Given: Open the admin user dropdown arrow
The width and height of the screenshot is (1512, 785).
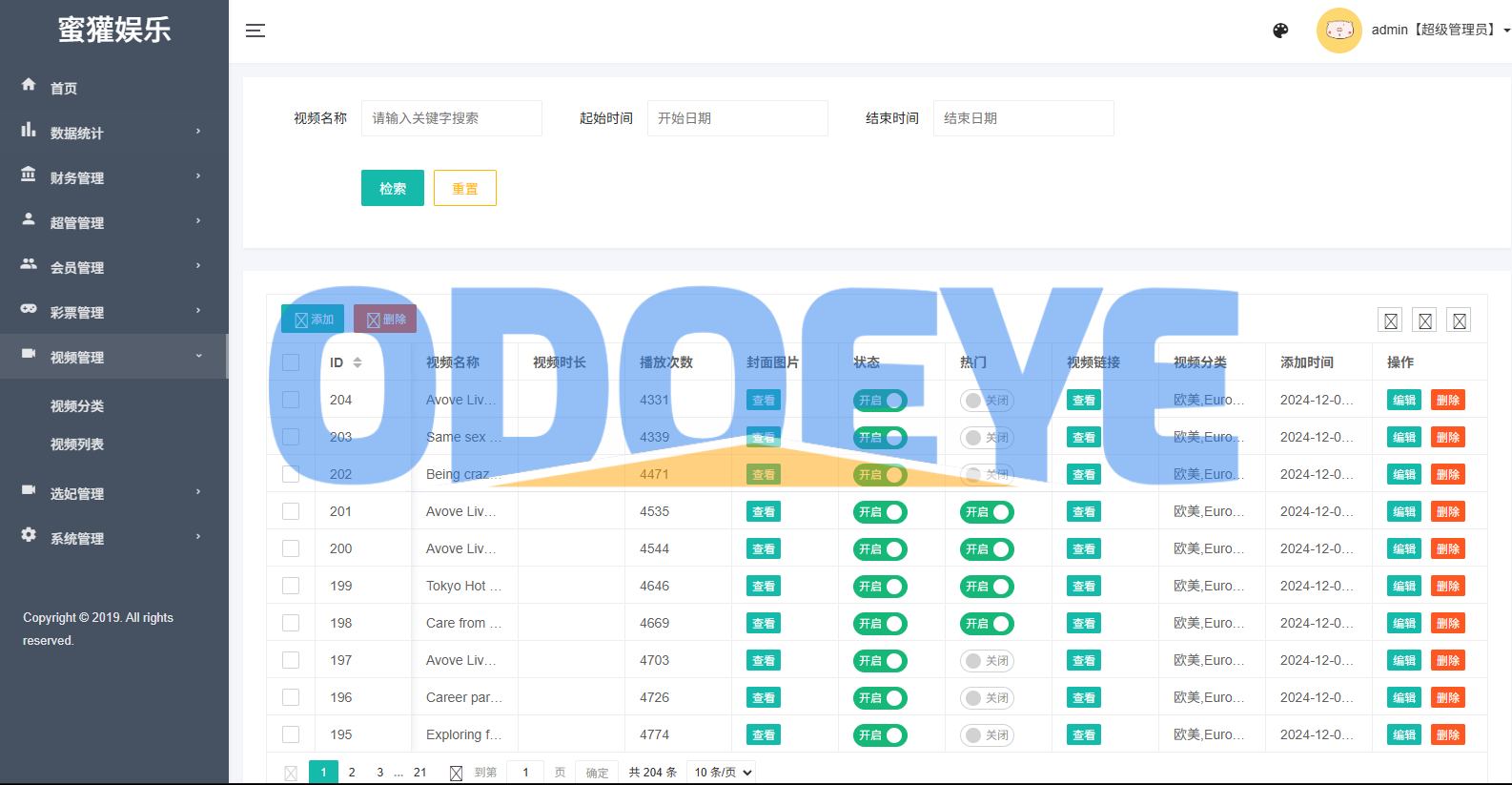Looking at the screenshot, I should point(1506,31).
